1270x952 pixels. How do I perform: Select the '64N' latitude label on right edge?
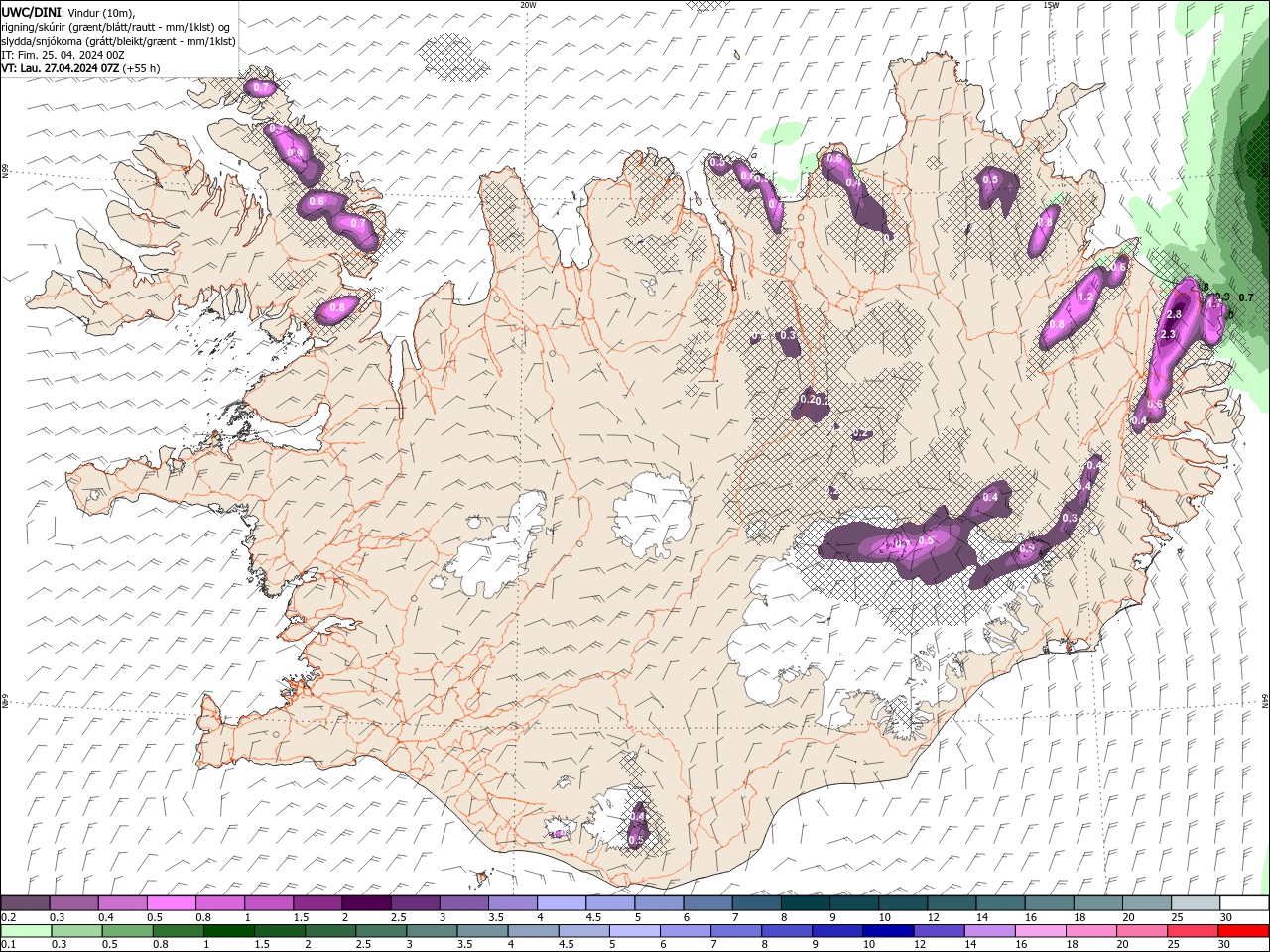point(1265,701)
